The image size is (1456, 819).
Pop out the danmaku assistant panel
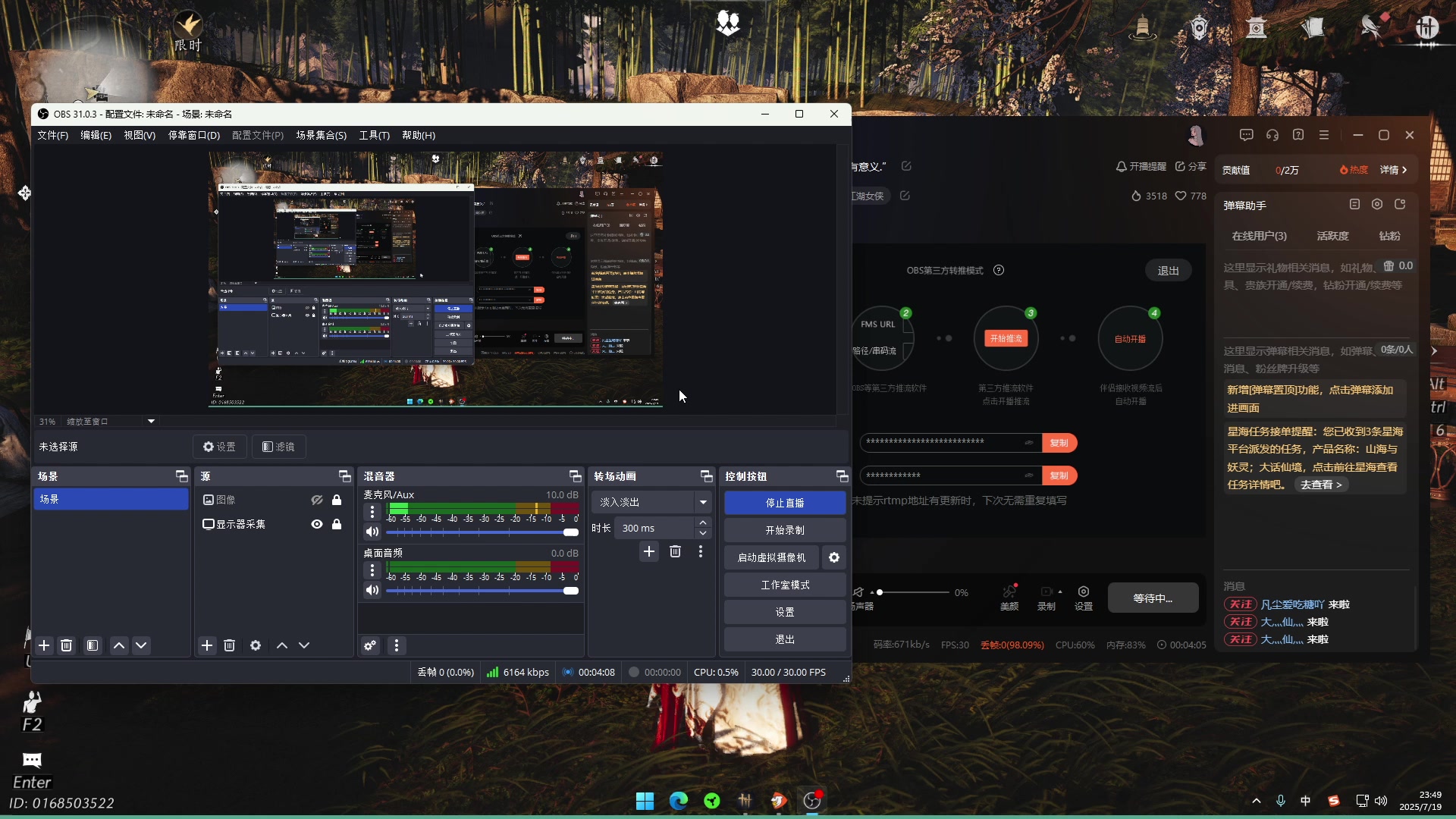point(1400,204)
